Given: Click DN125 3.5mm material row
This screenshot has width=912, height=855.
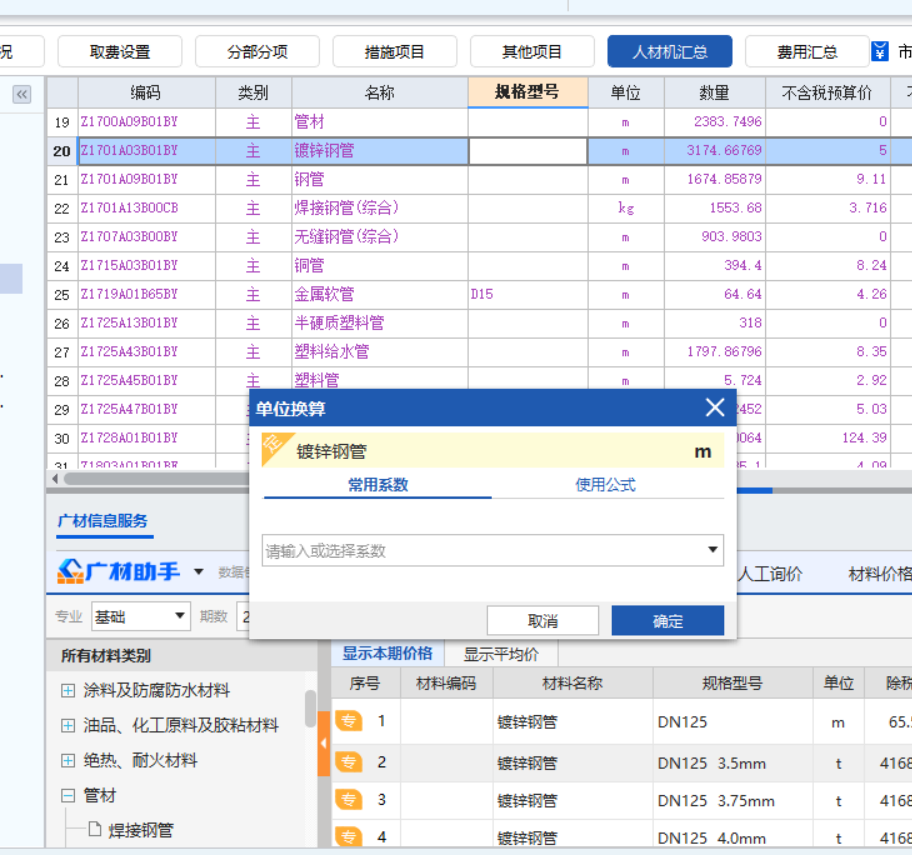Looking at the screenshot, I should tap(621, 763).
